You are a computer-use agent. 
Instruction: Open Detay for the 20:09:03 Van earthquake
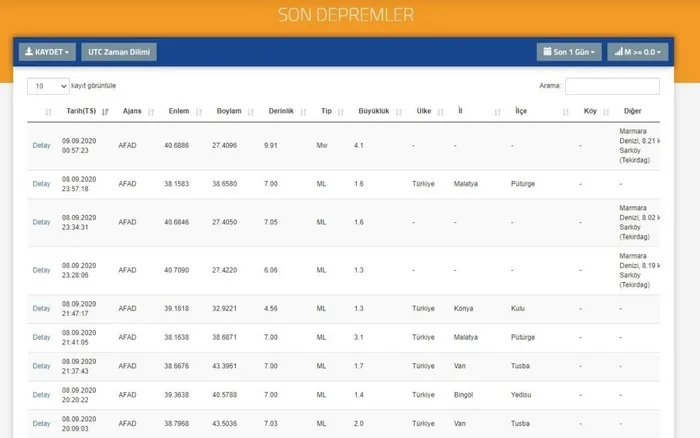point(42,424)
